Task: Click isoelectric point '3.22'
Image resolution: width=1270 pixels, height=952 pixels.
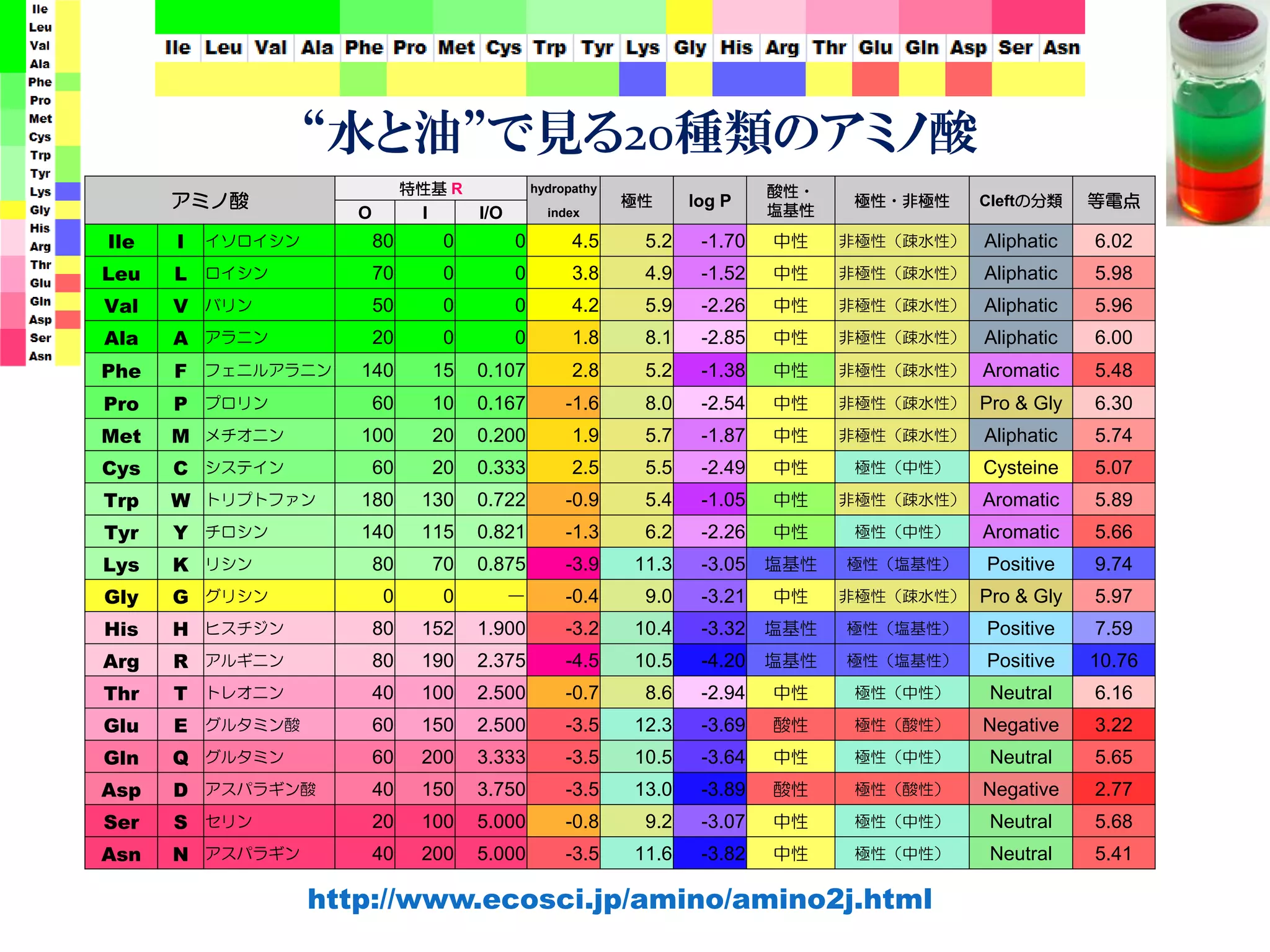Action: point(1114,725)
